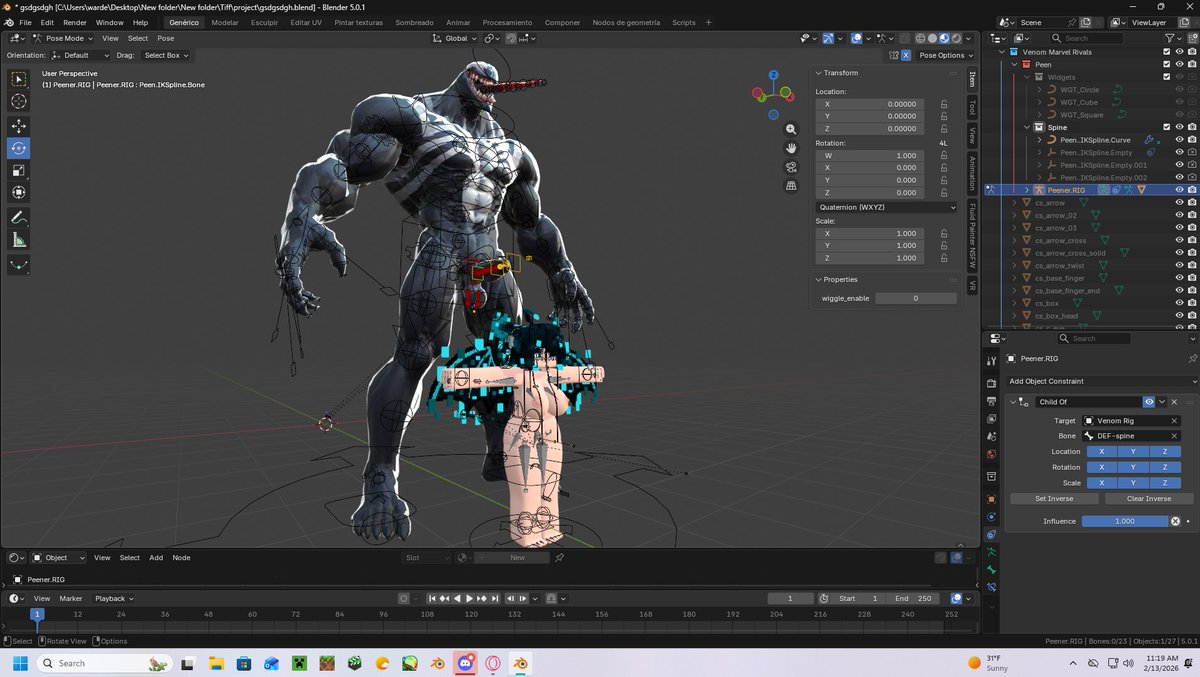
Task: Pin the Peener.RIG properties context
Action: pyautogui.click(x=1192, y=358)
